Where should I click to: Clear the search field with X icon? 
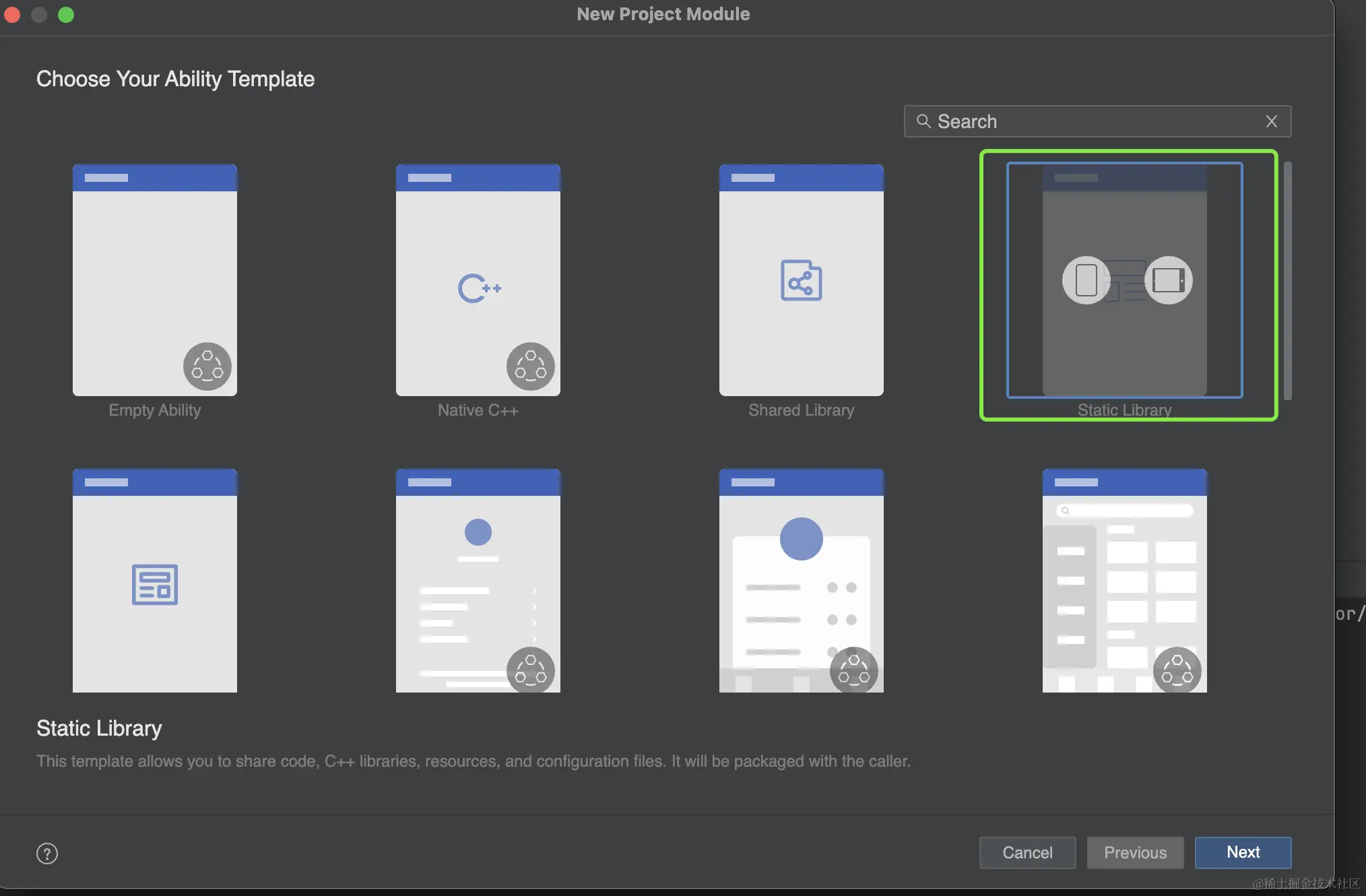pos(1271,121)
